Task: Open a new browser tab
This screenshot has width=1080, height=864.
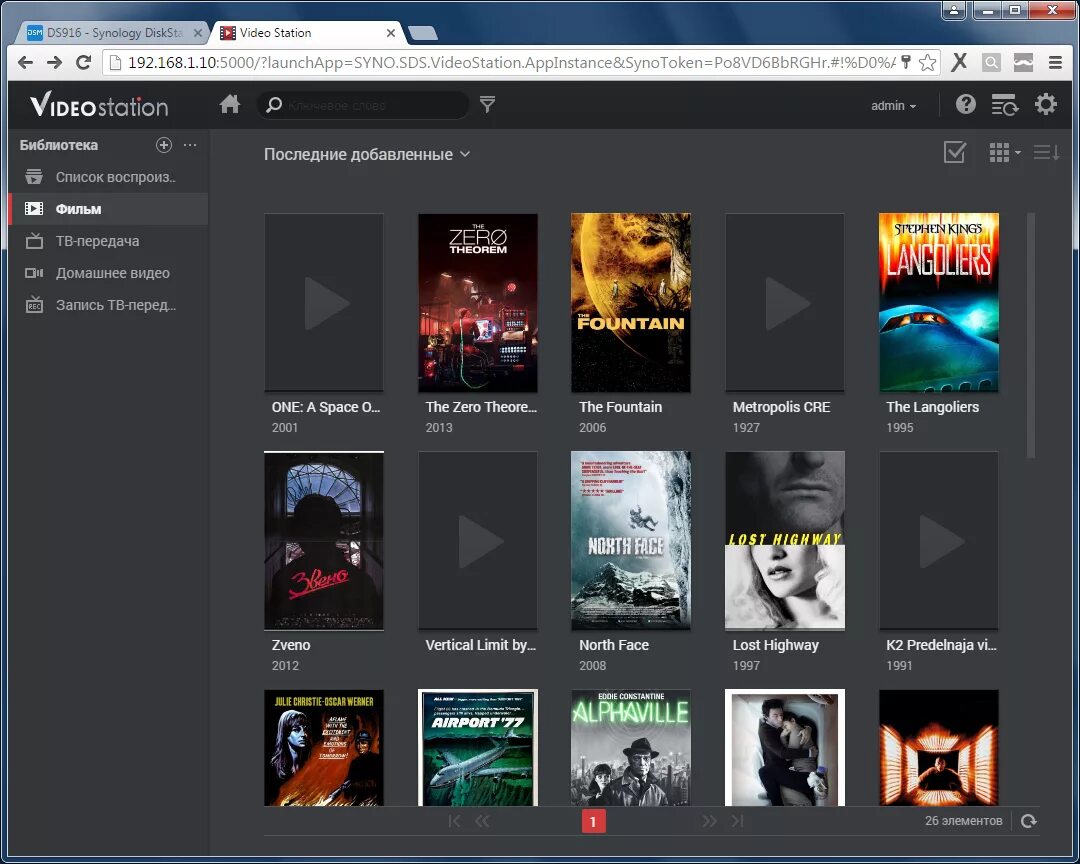Action: pos(423,32)
